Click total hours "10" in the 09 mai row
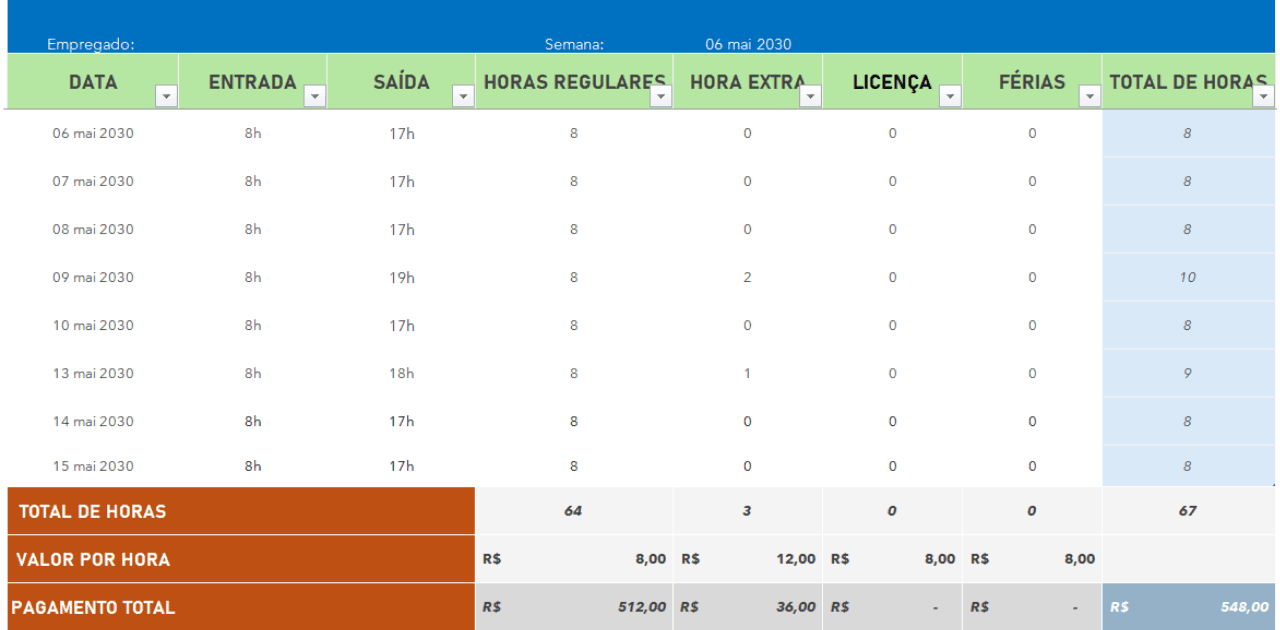Viewport: 1280px width, 630px height. pyautogui.click(x=1188, y=277)
